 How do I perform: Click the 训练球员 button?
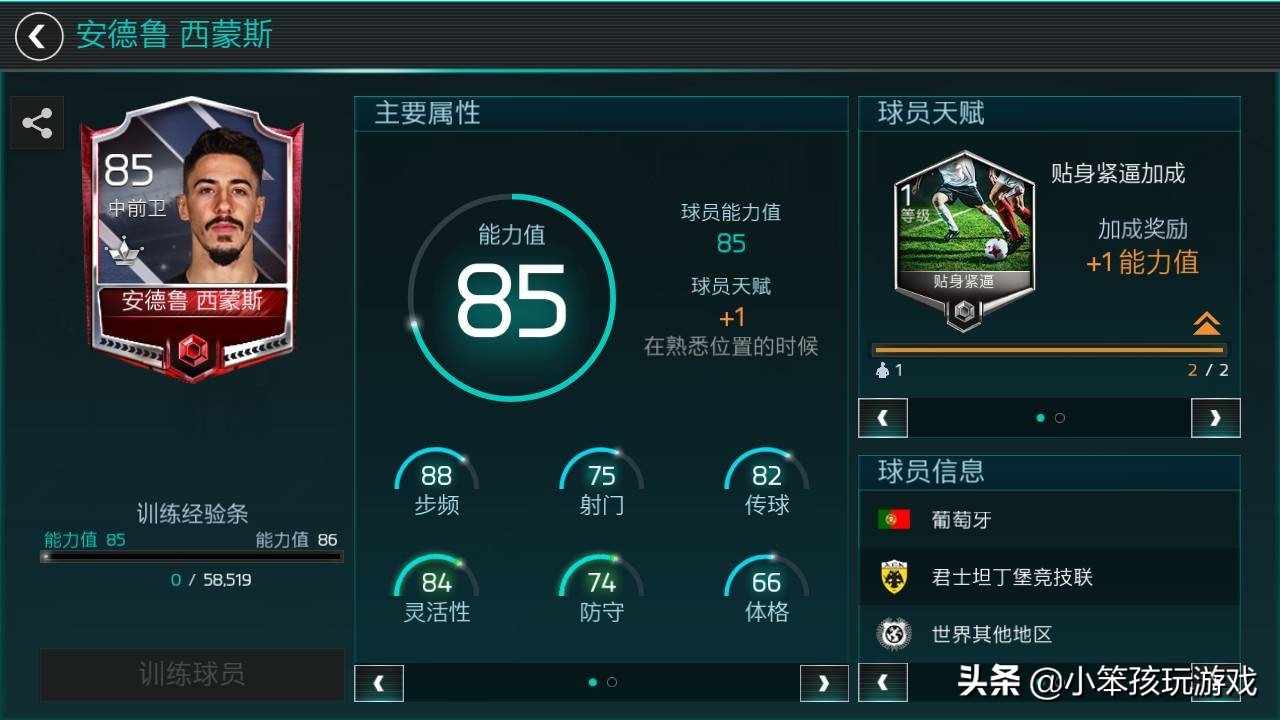tap(192, 674)
